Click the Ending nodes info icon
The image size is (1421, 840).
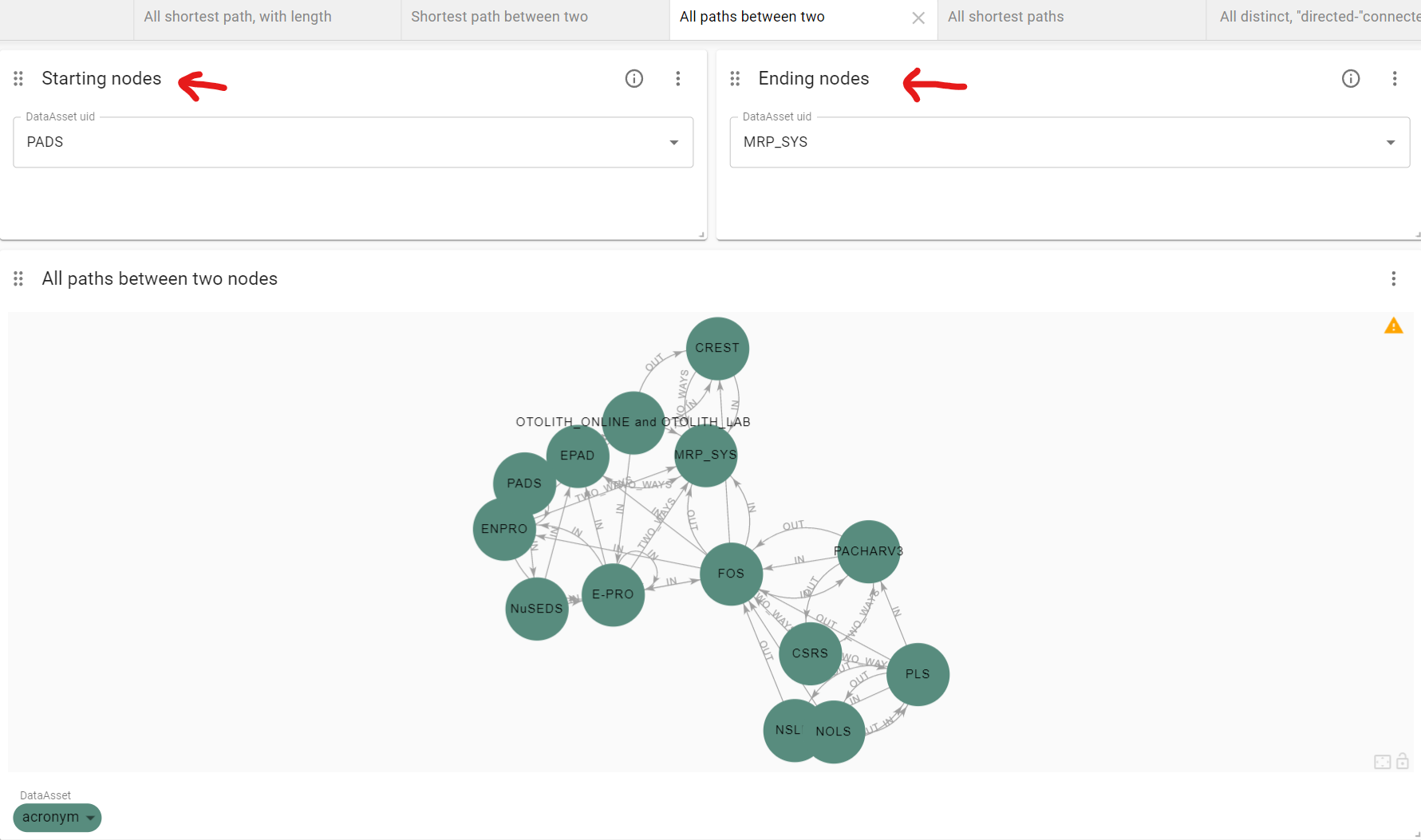(x=1351, y=78)
